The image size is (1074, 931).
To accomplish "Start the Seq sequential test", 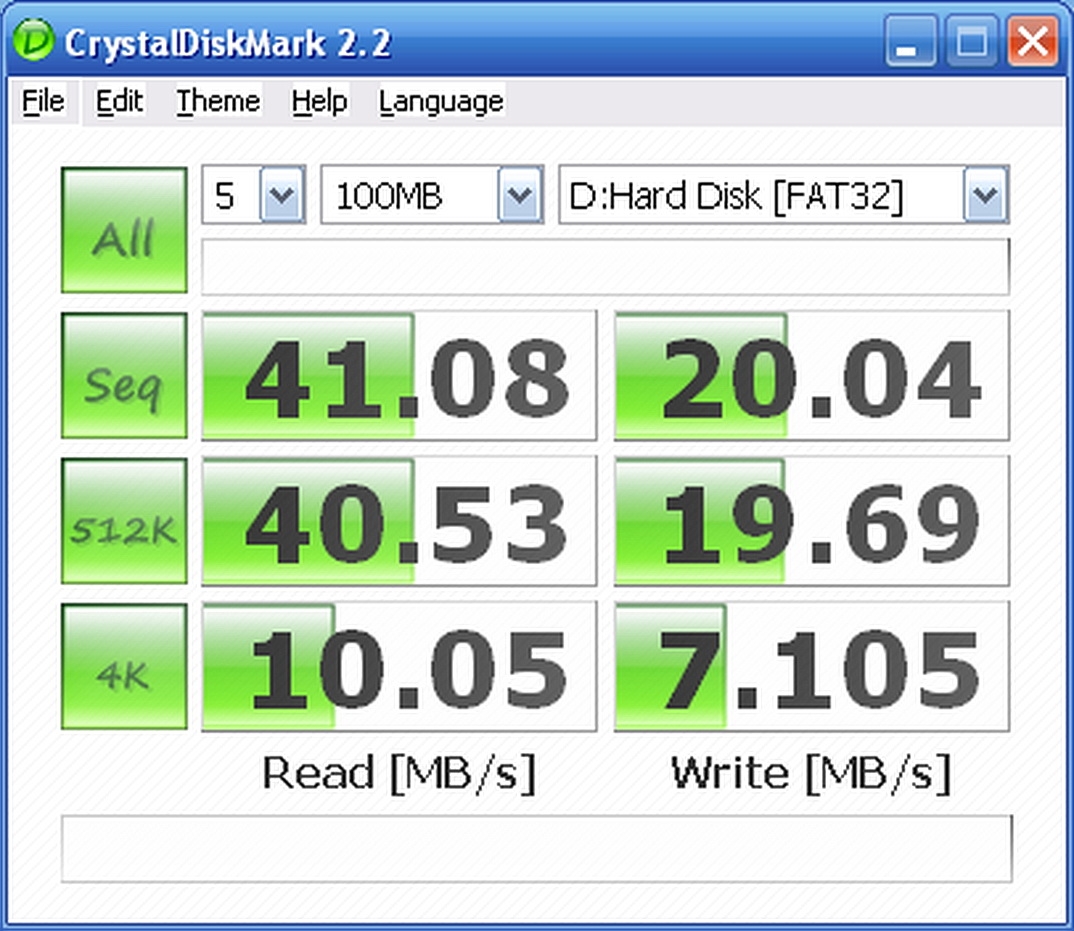I will 124,375.
